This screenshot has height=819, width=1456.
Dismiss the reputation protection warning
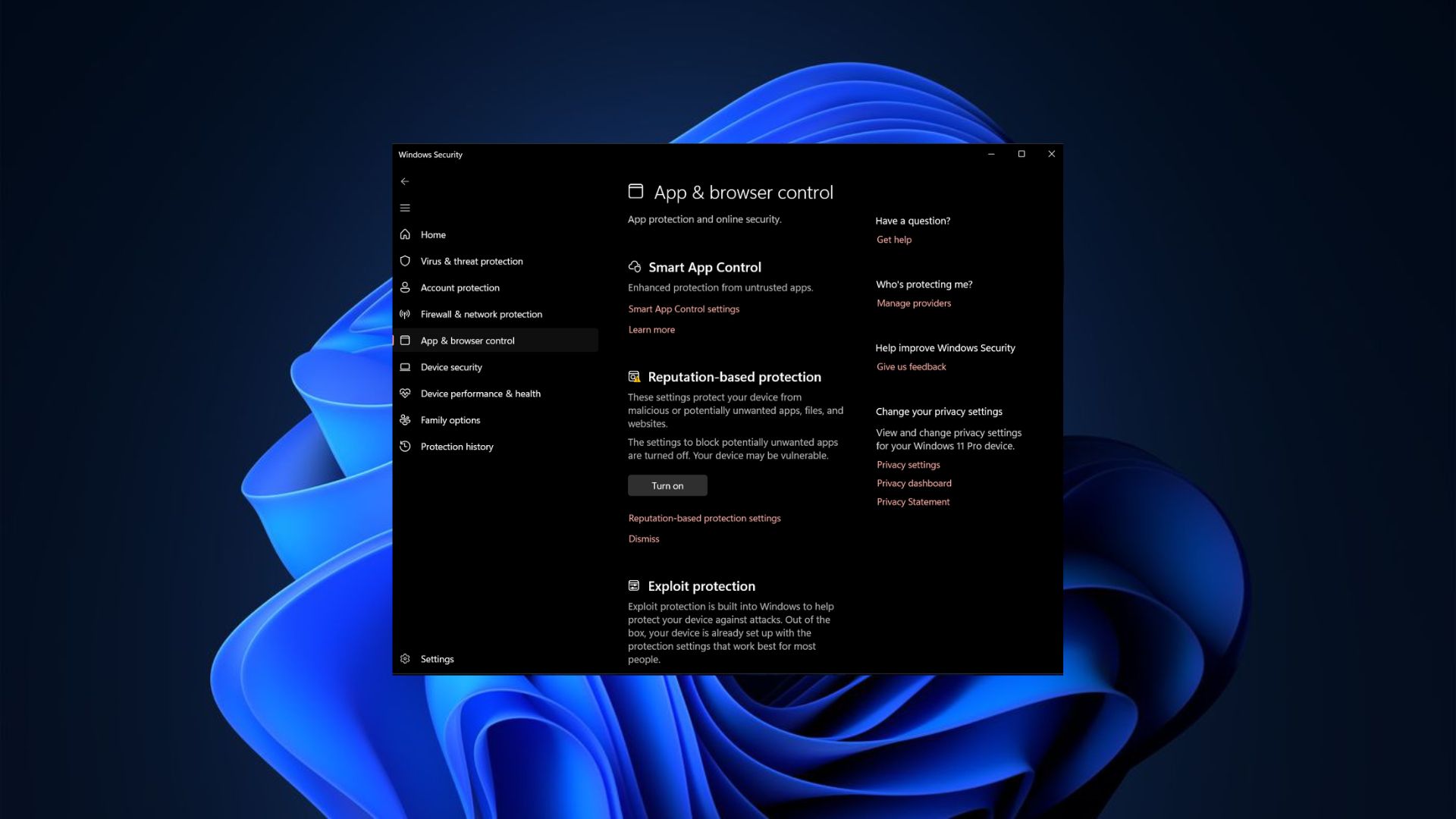pyautogui.click(x=644, y=538)
